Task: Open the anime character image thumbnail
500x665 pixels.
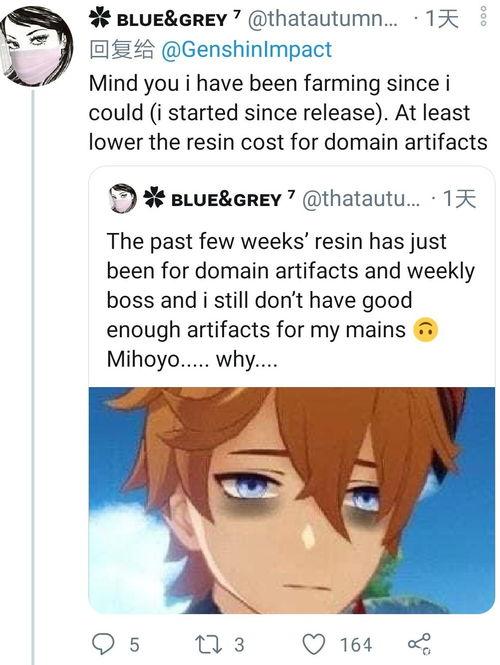Action: 292,500
